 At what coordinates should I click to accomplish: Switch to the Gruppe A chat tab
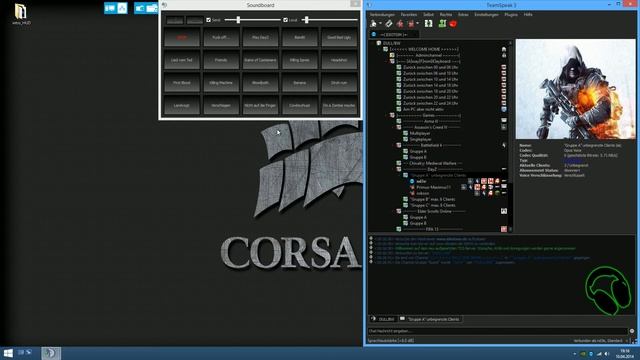[x=430, y=319]
